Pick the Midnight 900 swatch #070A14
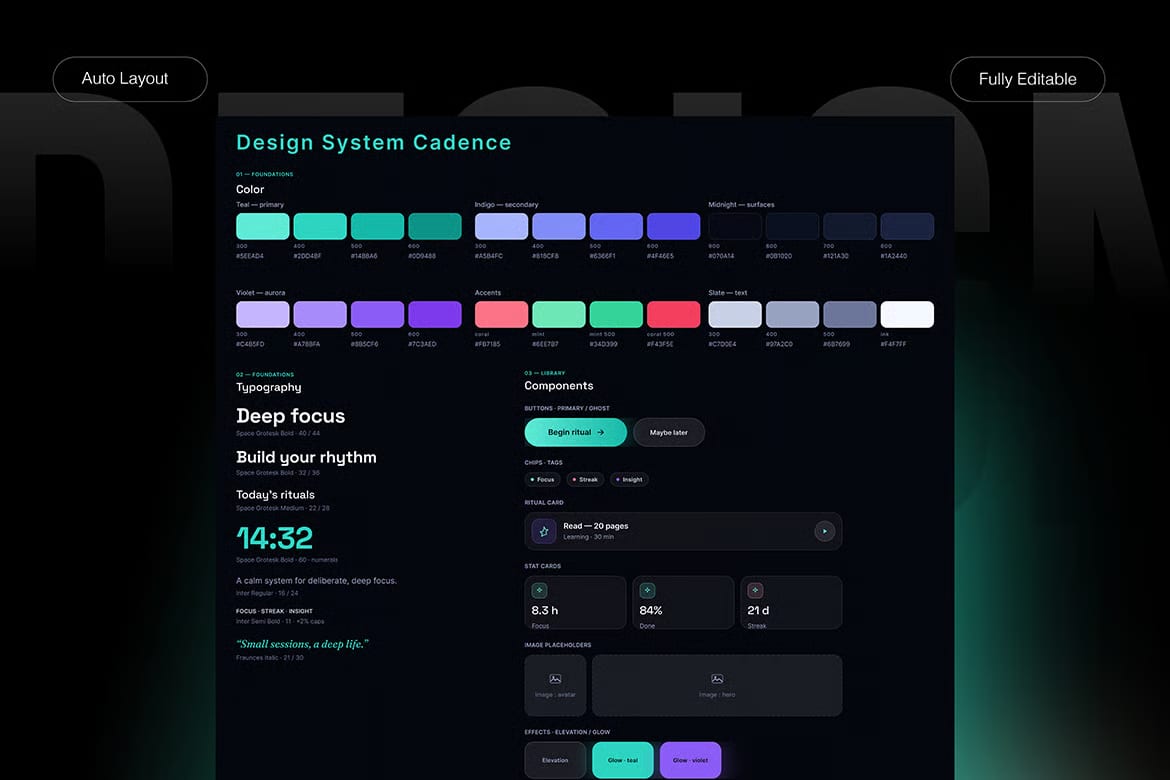The width and height of the screenshot is (1170, 780). (735, 226)
